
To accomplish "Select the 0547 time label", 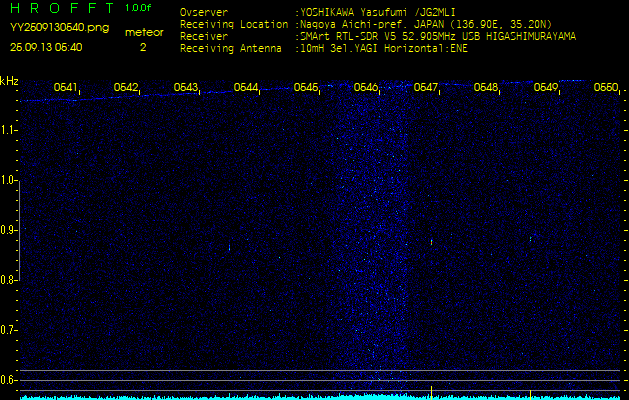I will (x=425, y=87).
